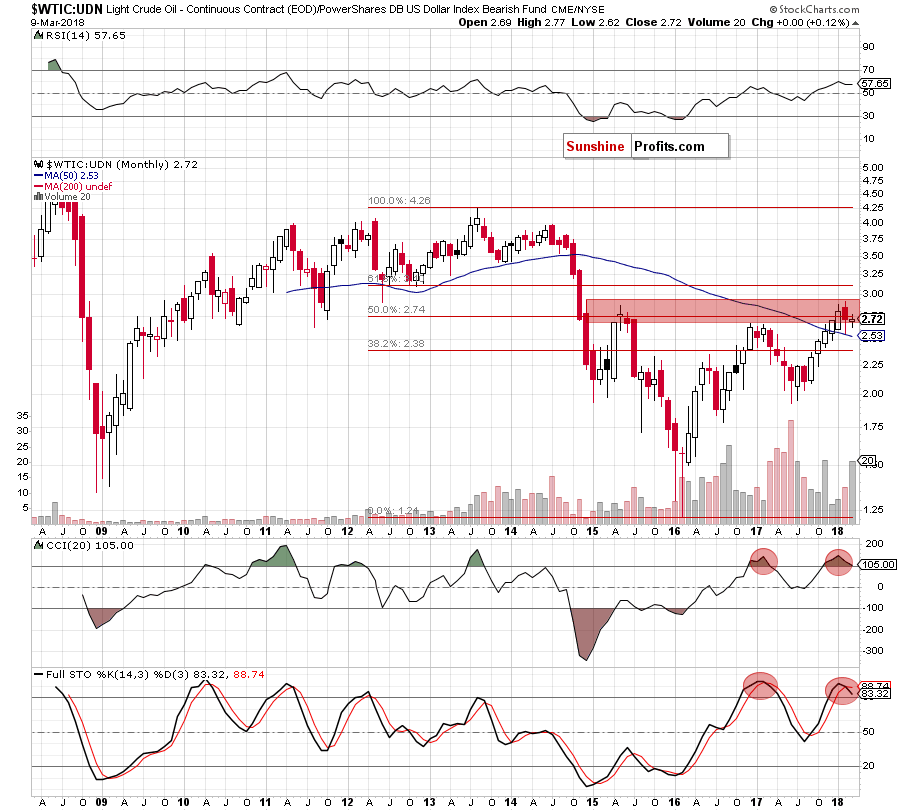Image resolution: width=900 pixels, height=811 pixels.
Task: Click the 90 RSI axis label
Action: click(869, 47)
